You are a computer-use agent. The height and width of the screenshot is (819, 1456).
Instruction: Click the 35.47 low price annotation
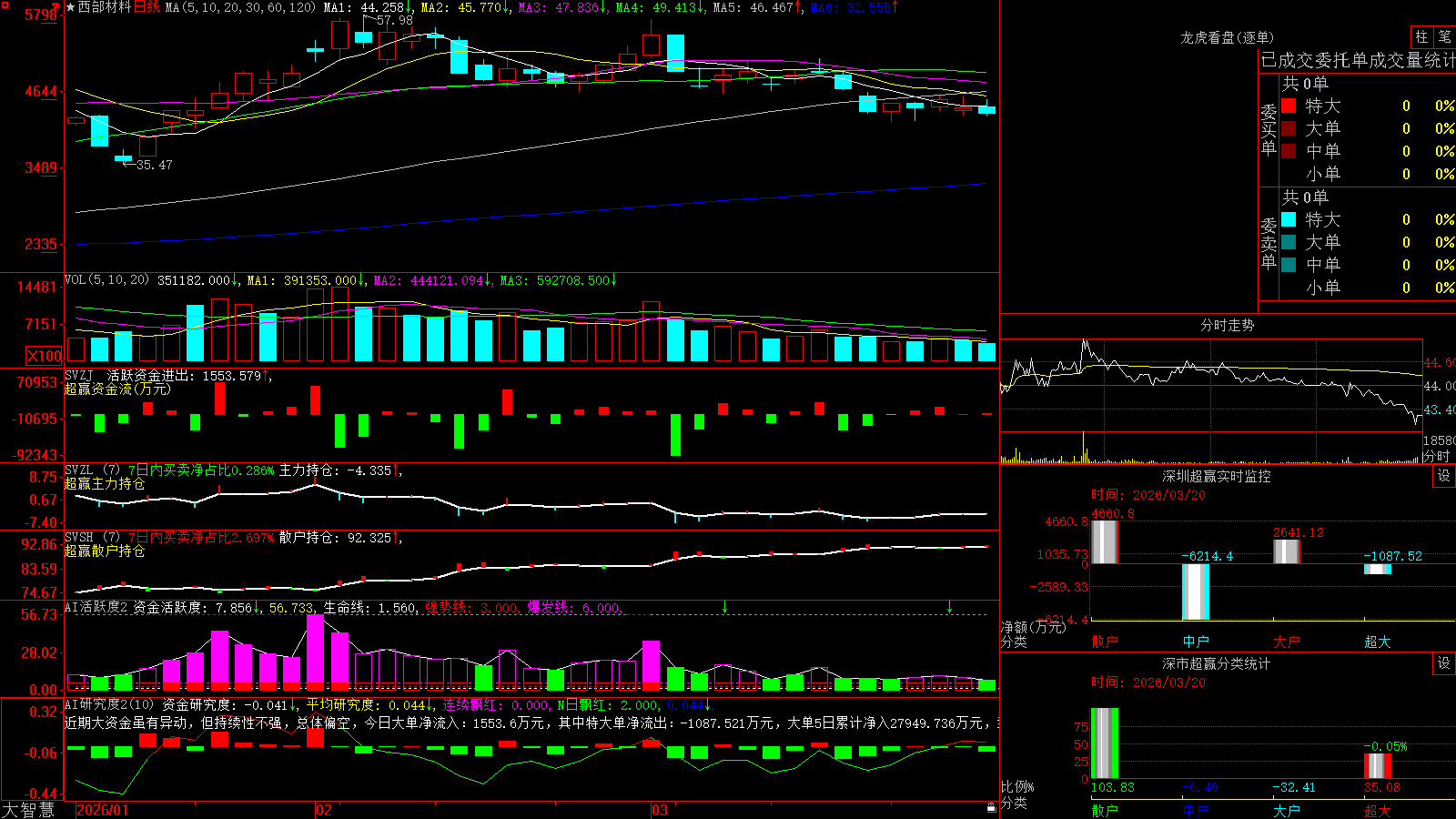[x=154, y=165]
